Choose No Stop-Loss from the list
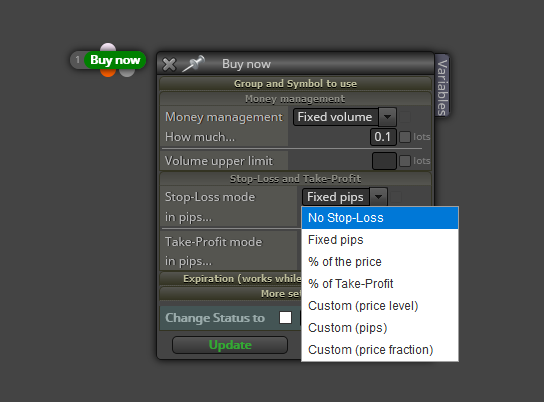 point(380,218)
